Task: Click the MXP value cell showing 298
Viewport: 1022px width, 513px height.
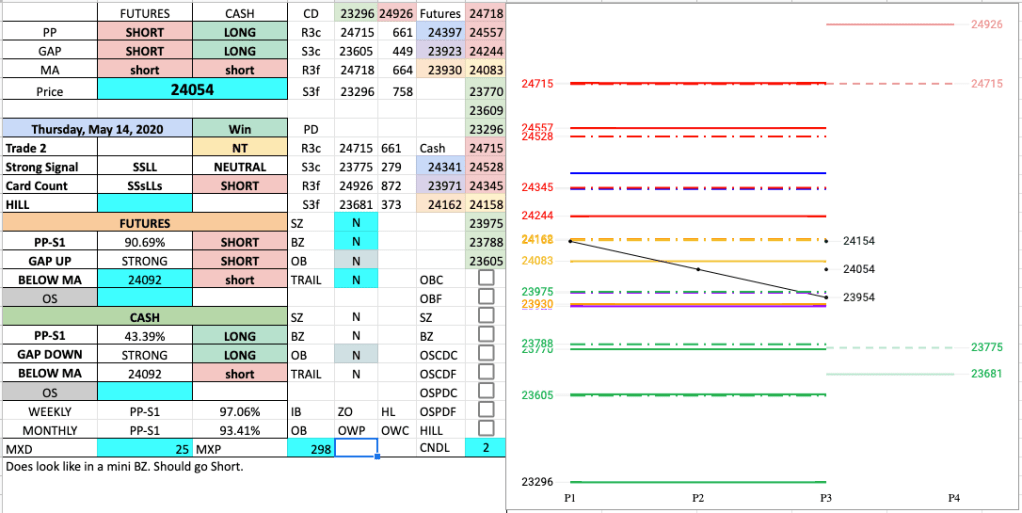Action: pos(309,449)
